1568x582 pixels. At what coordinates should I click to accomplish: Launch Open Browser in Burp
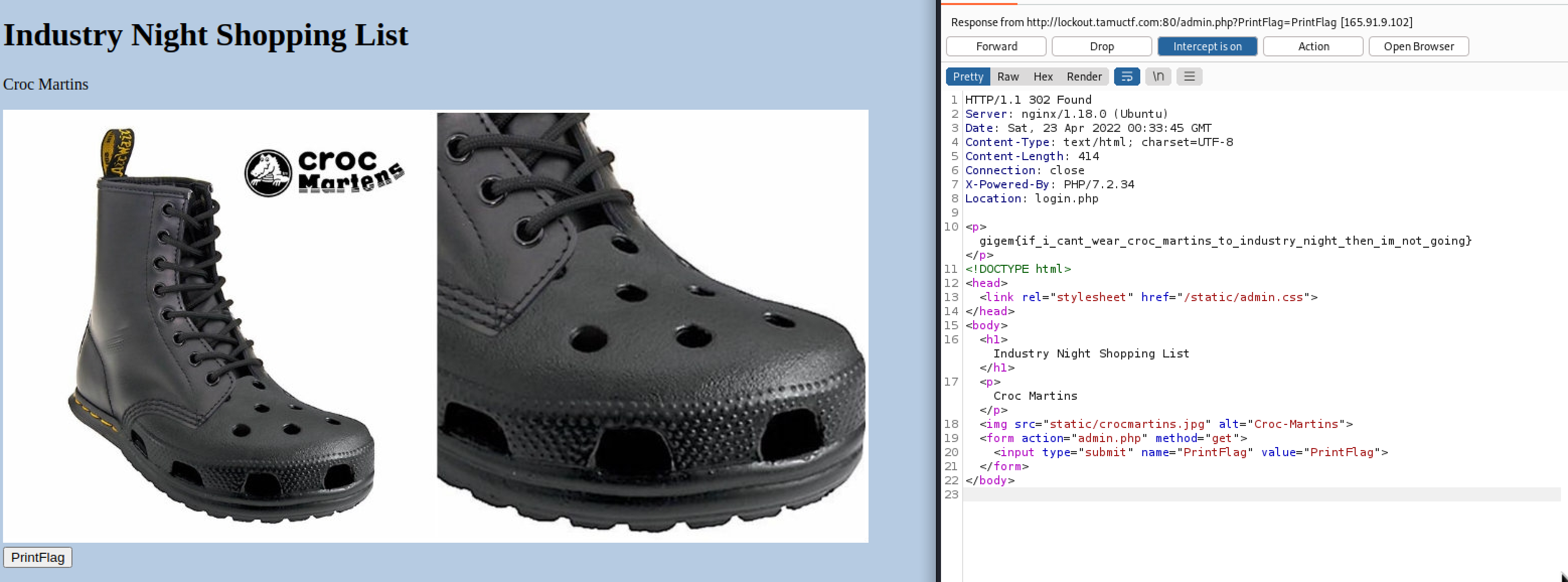click(x=1418, y=46)
